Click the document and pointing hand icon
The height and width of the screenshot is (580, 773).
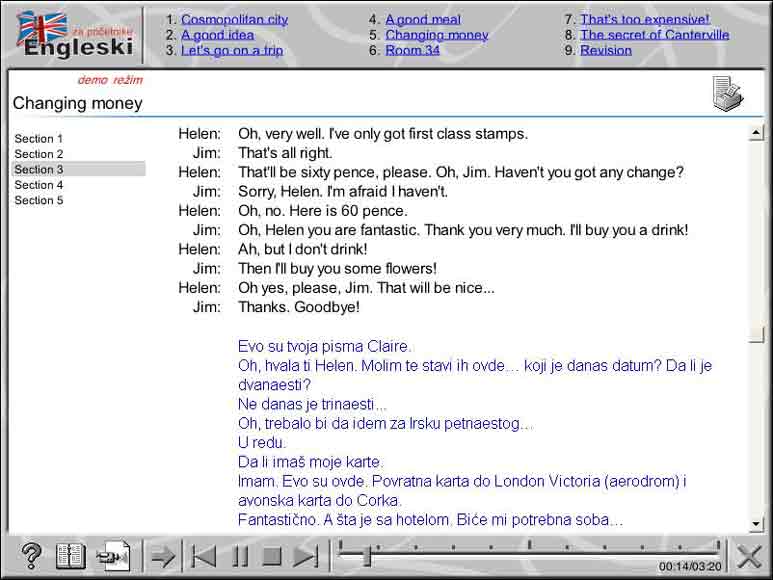point(114,556)
